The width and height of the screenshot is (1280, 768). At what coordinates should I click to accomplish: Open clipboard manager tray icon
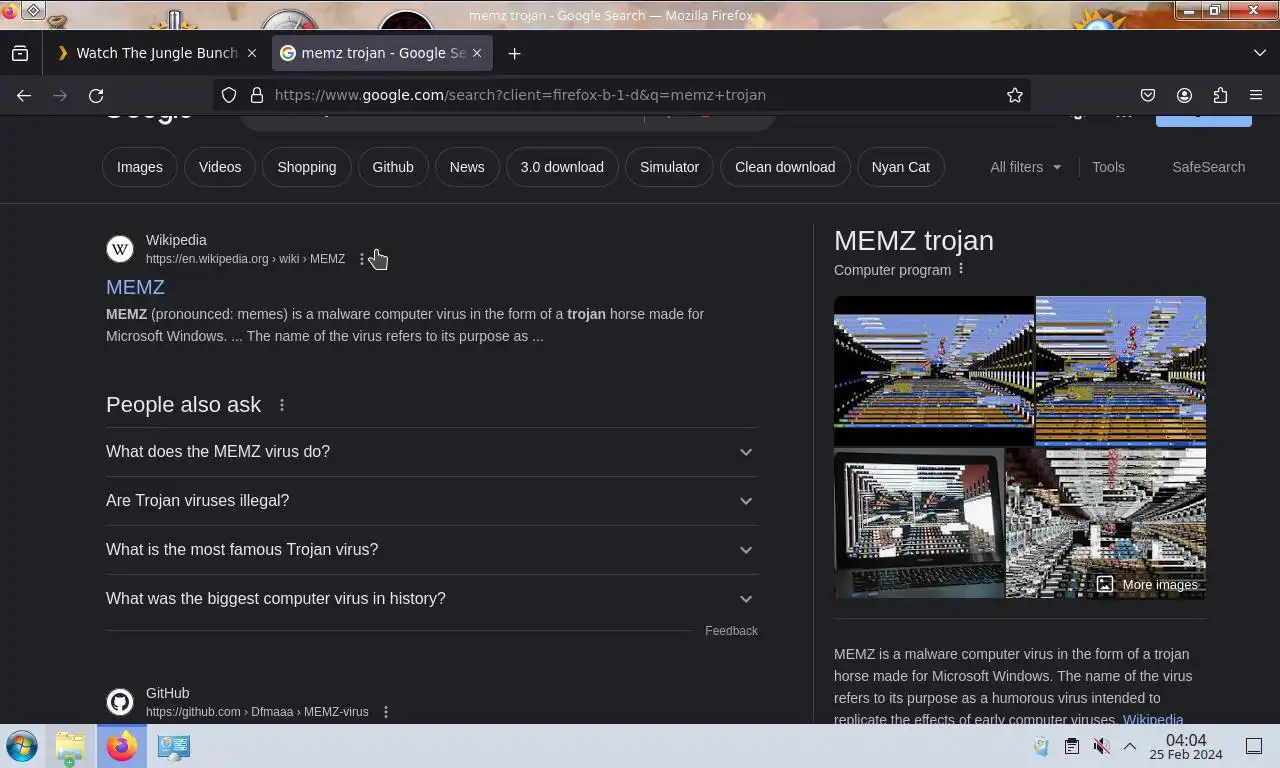(1071, 746)
